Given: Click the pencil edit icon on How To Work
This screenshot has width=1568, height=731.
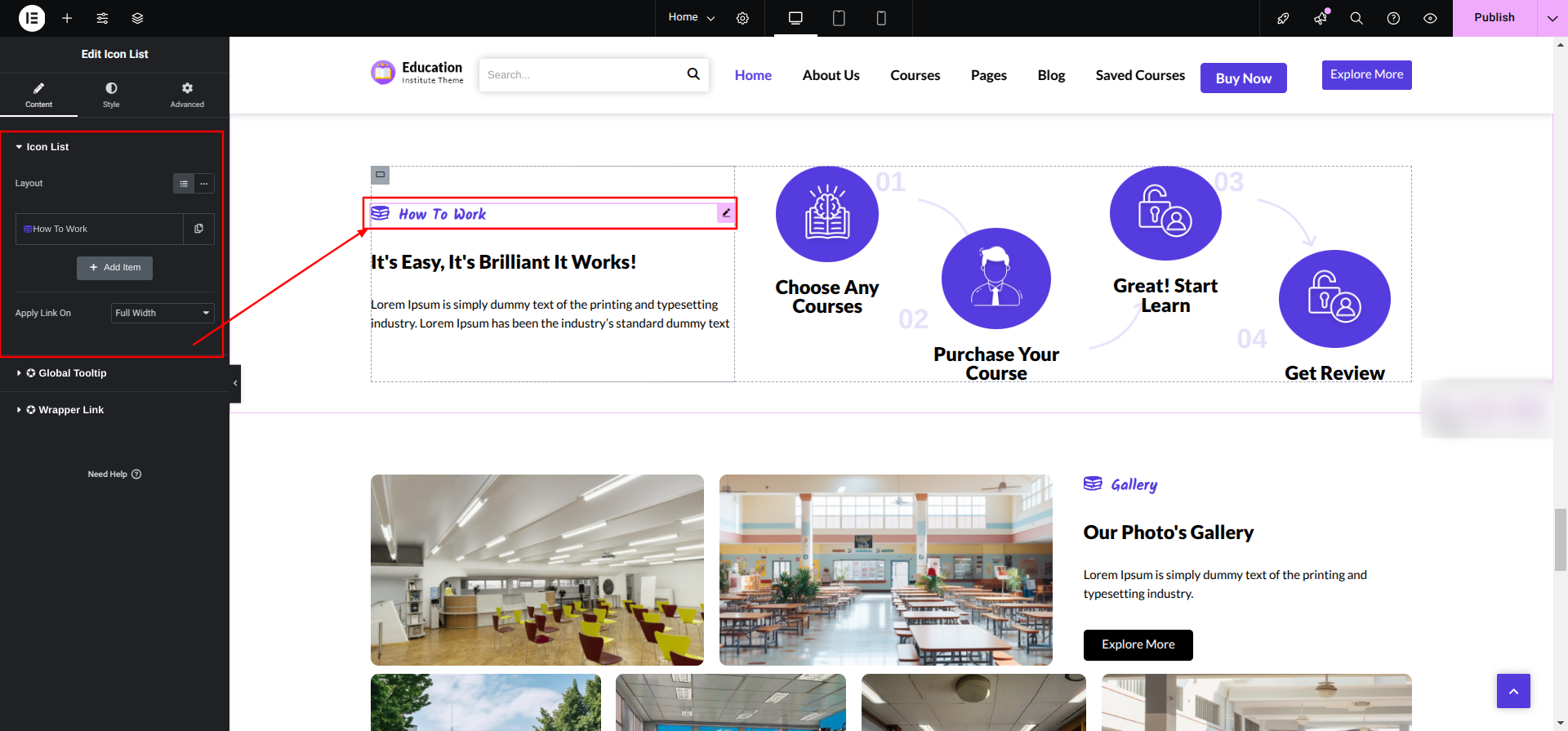Looking at the screenshot, I should pos(726,213).
